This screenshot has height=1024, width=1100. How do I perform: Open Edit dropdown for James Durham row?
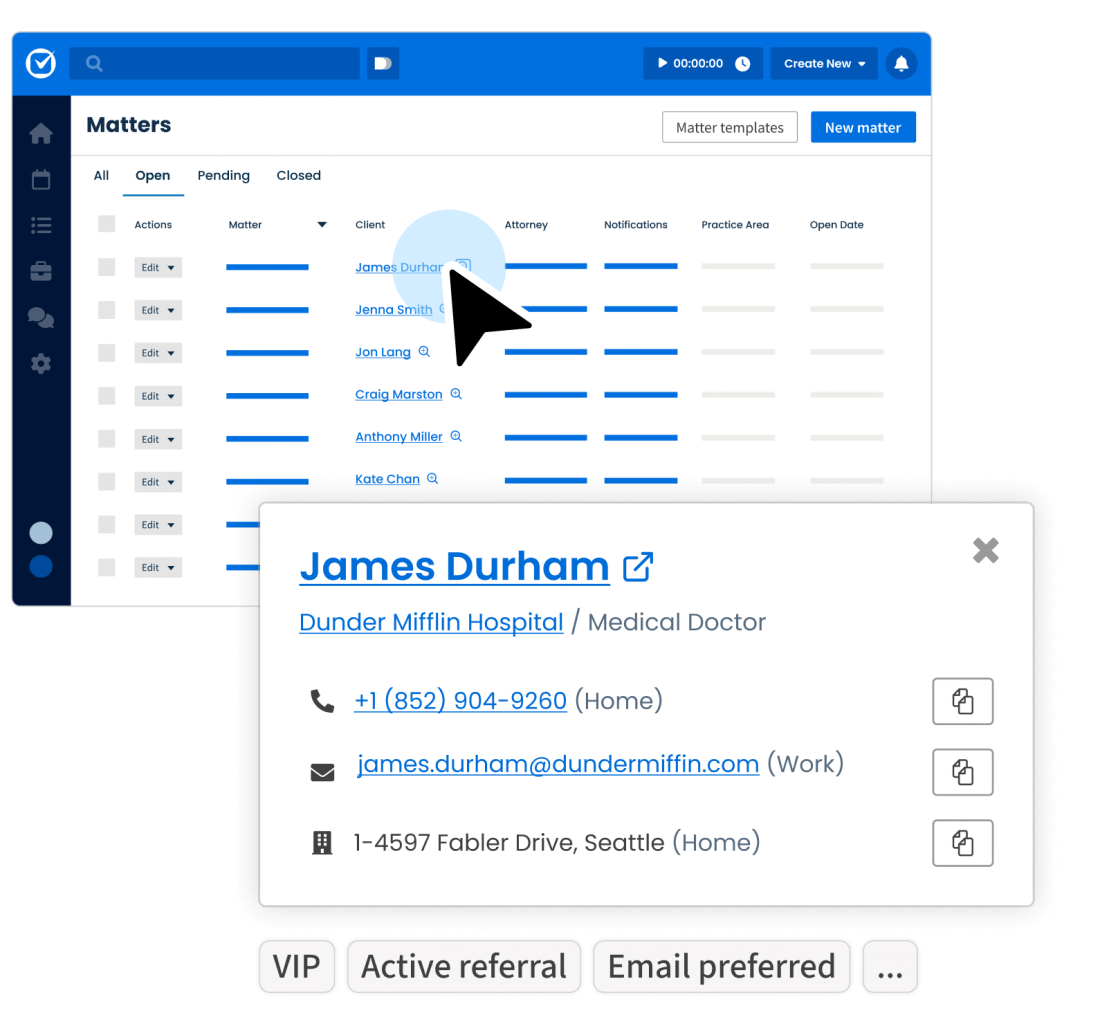click(158, 267)
